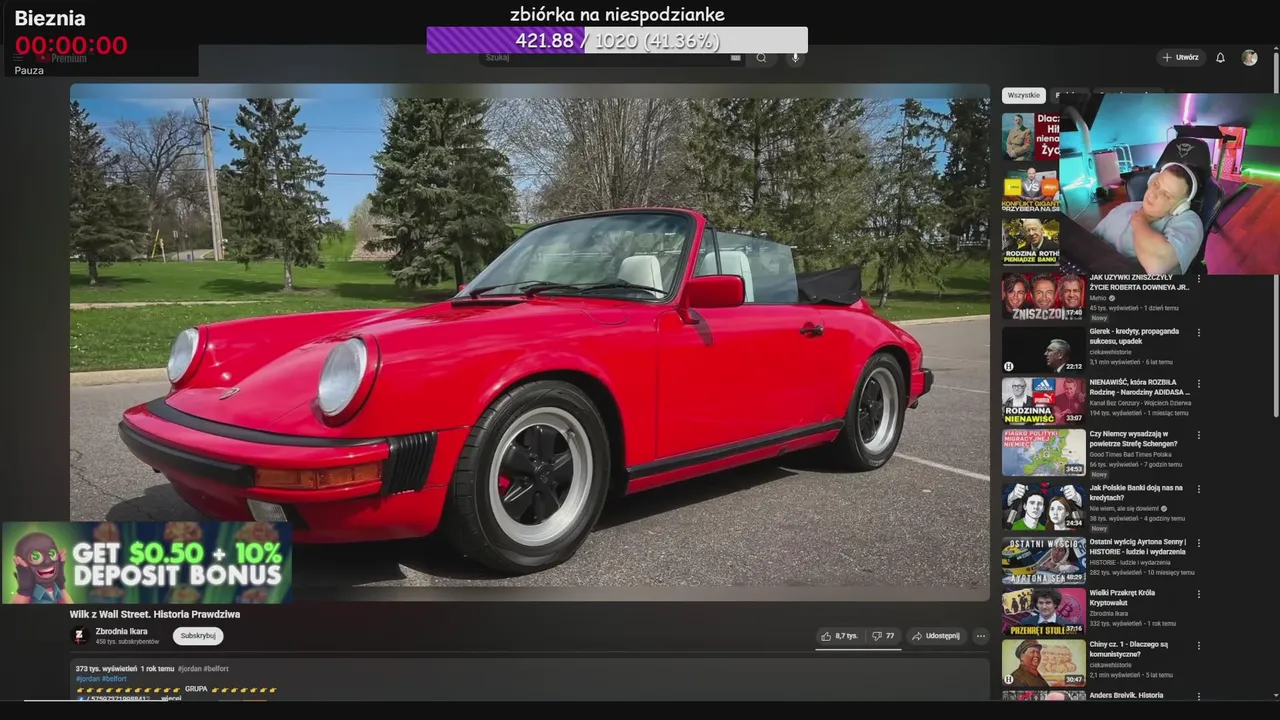
Task: Open more actions menu beside Udostępnij
Action: tap(980, 636)
